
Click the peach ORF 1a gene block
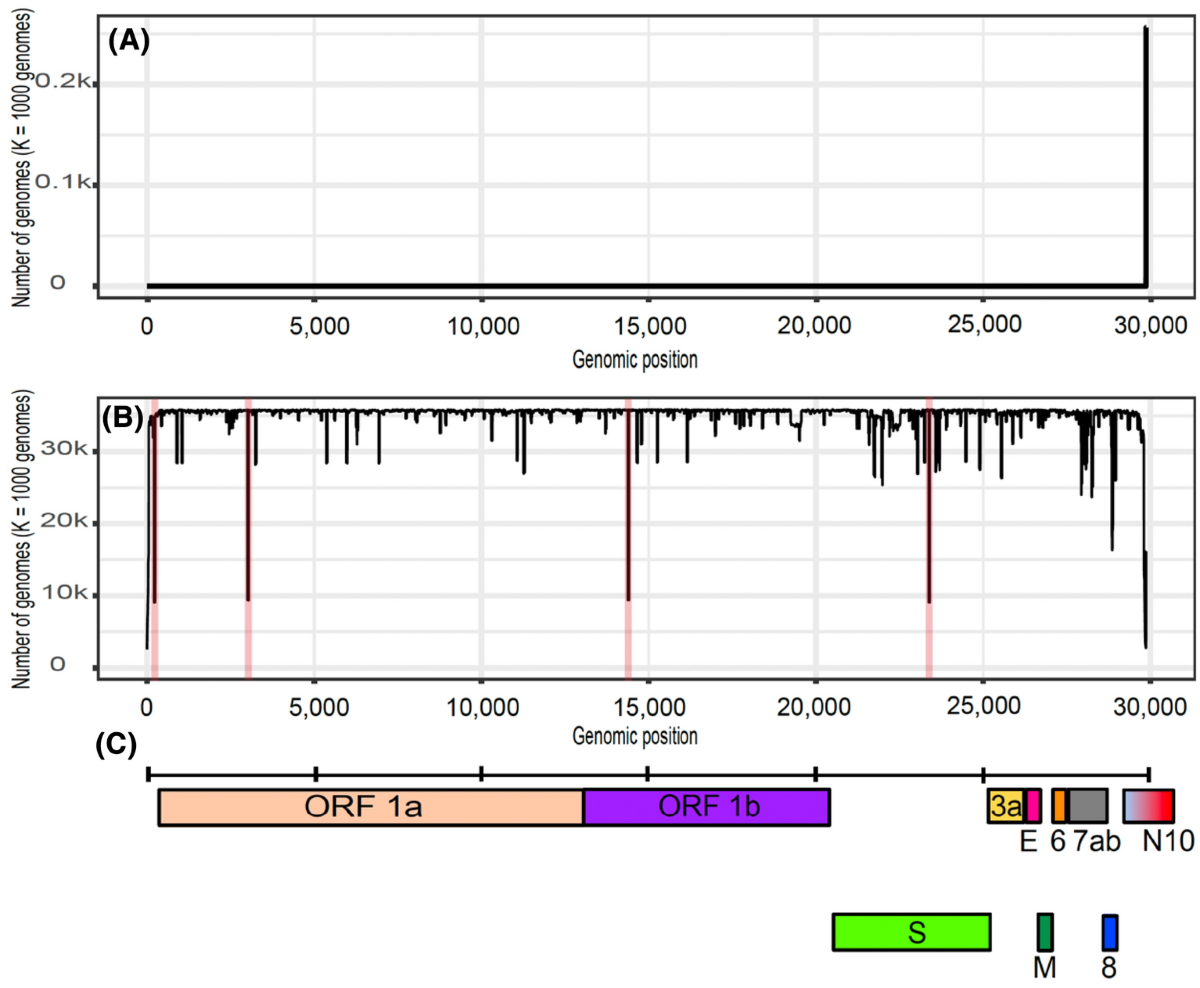coord(370,807)
